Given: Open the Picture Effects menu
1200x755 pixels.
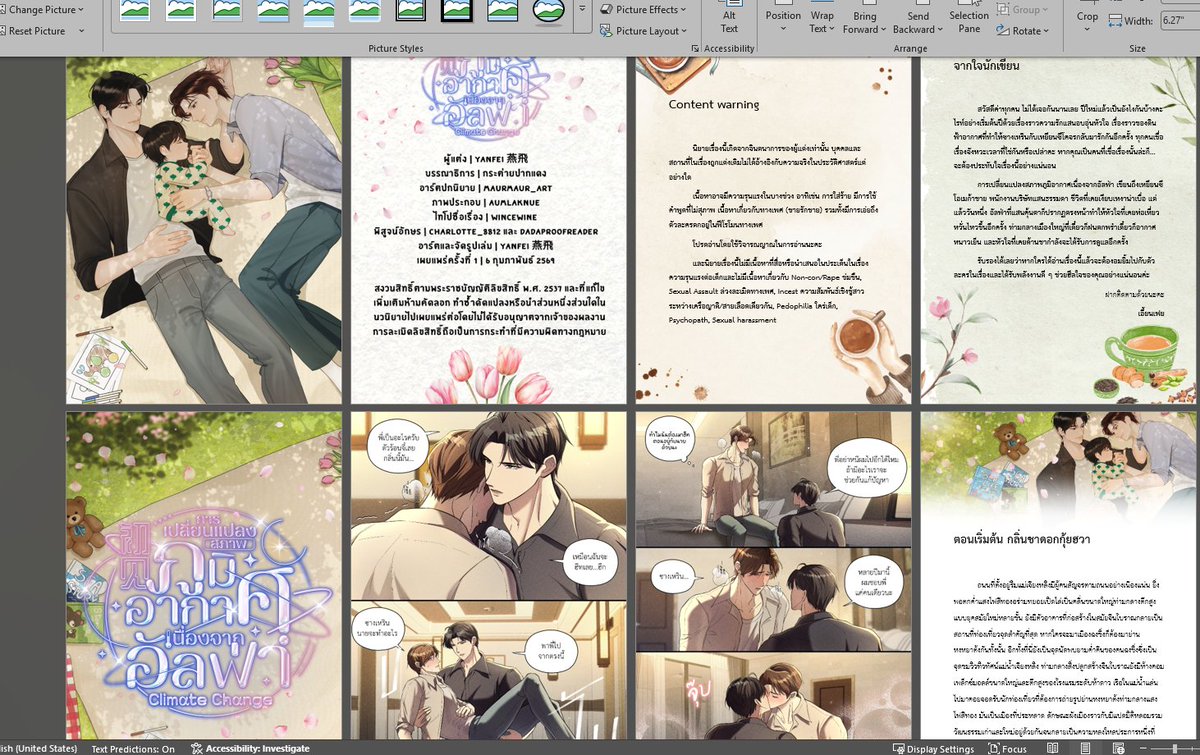Looking at the screenshot, I should tap(644, 10).
